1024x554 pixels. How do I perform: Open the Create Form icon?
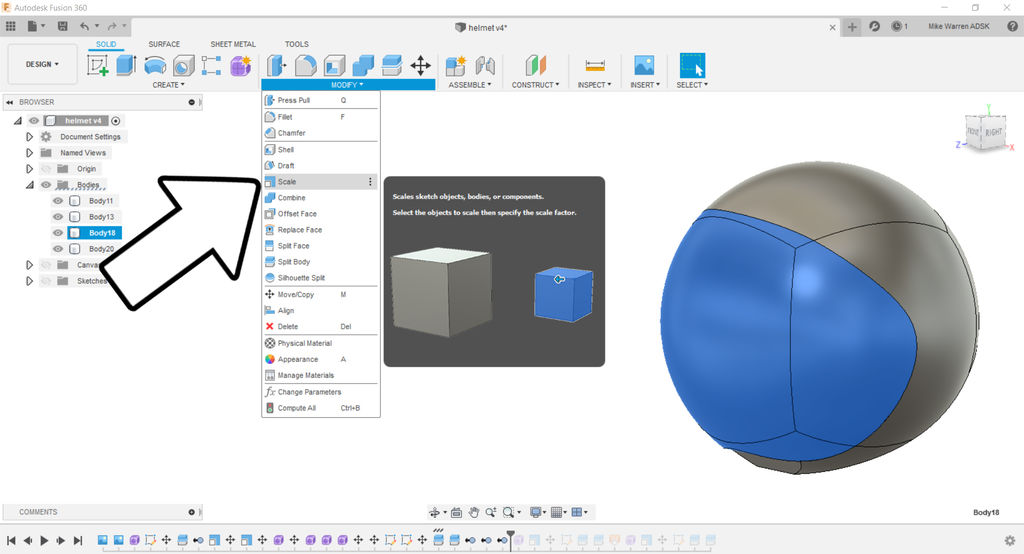(x=240, y=65)
